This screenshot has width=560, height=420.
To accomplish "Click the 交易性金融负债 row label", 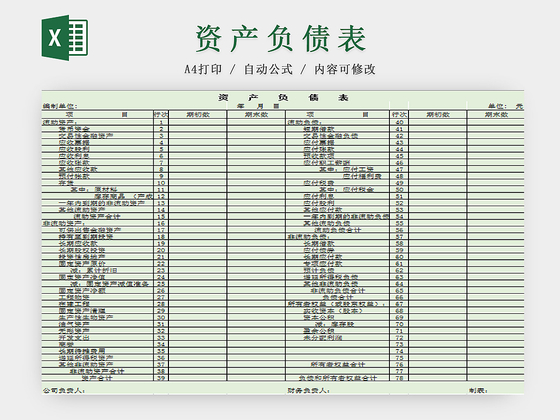I will click(x=331, y=136).
